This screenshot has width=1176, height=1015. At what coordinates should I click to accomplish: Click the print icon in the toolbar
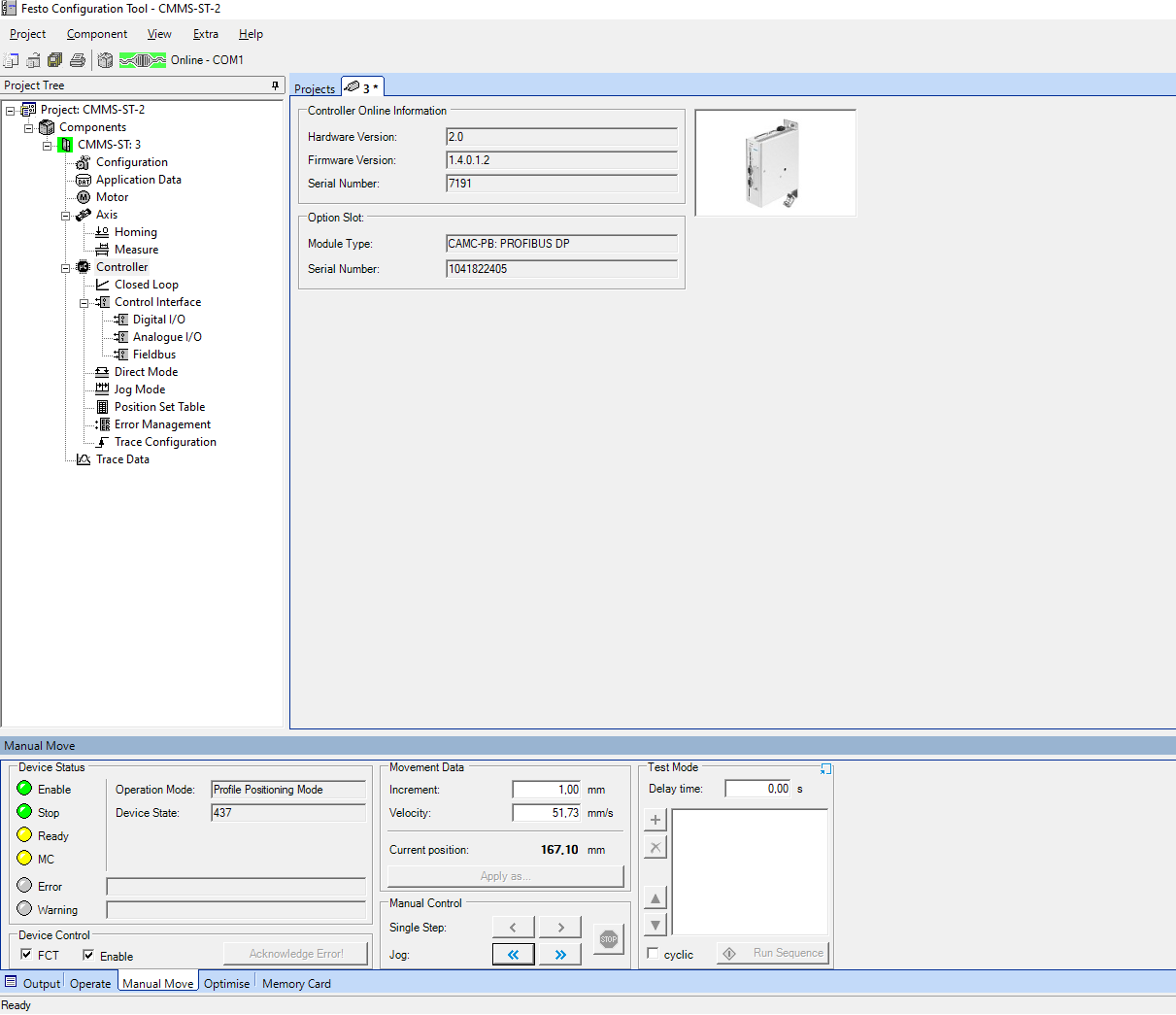(78, 60)
